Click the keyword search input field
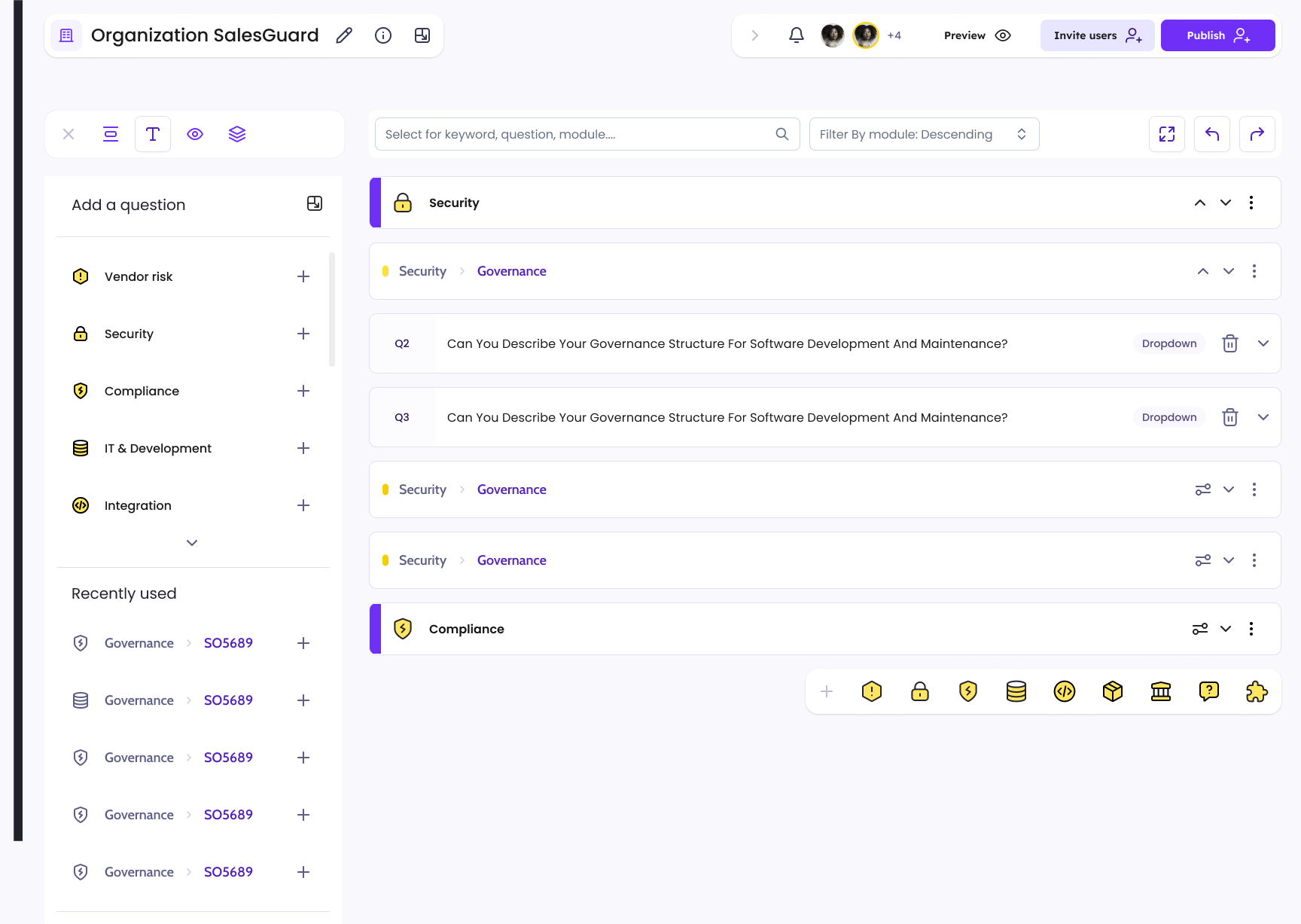This screenshot has height=924, width=1301. coord(576,134)
